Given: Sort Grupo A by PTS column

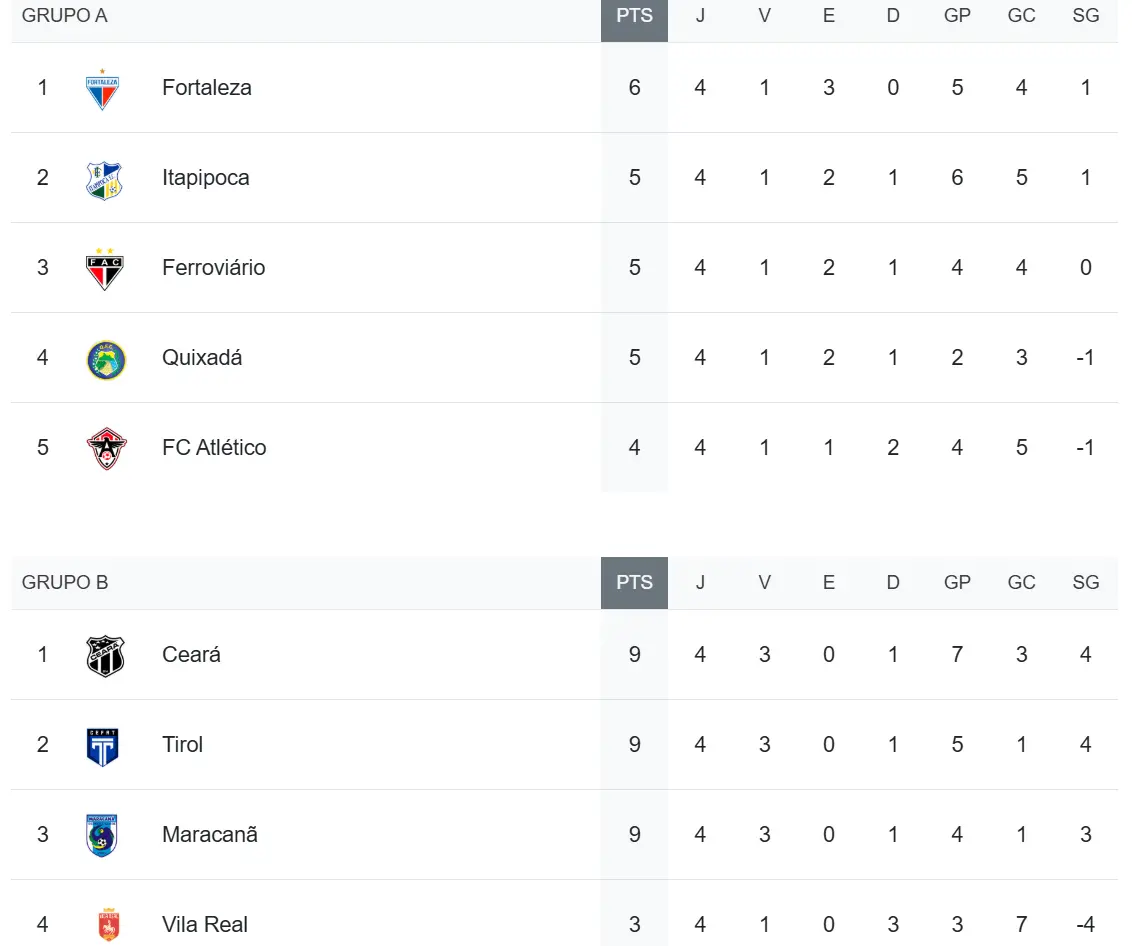Looking at the screenshot, I should tap(634, 16).
